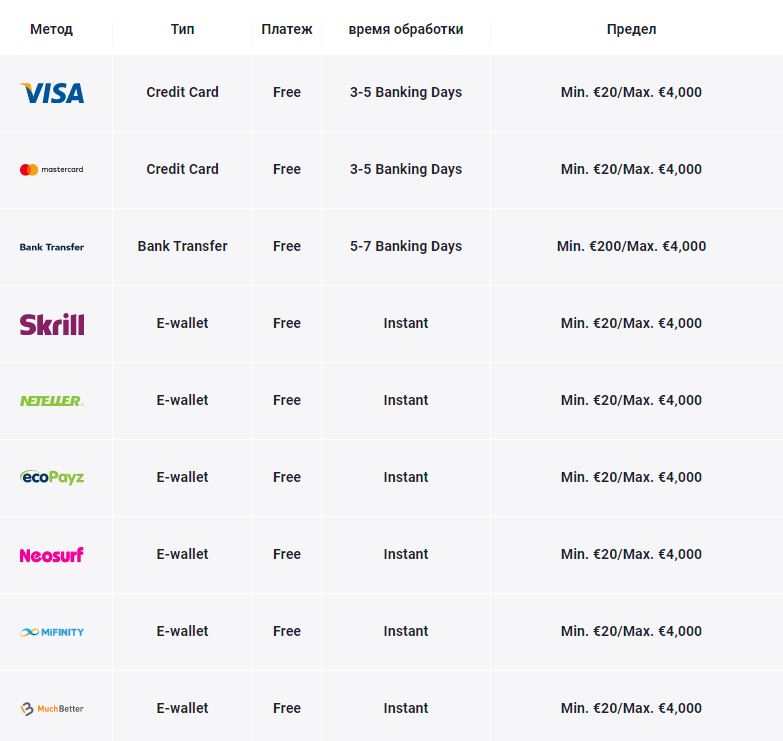783x741 pixels.
Task: Click the Метод column header
Action: click(52, 29)
